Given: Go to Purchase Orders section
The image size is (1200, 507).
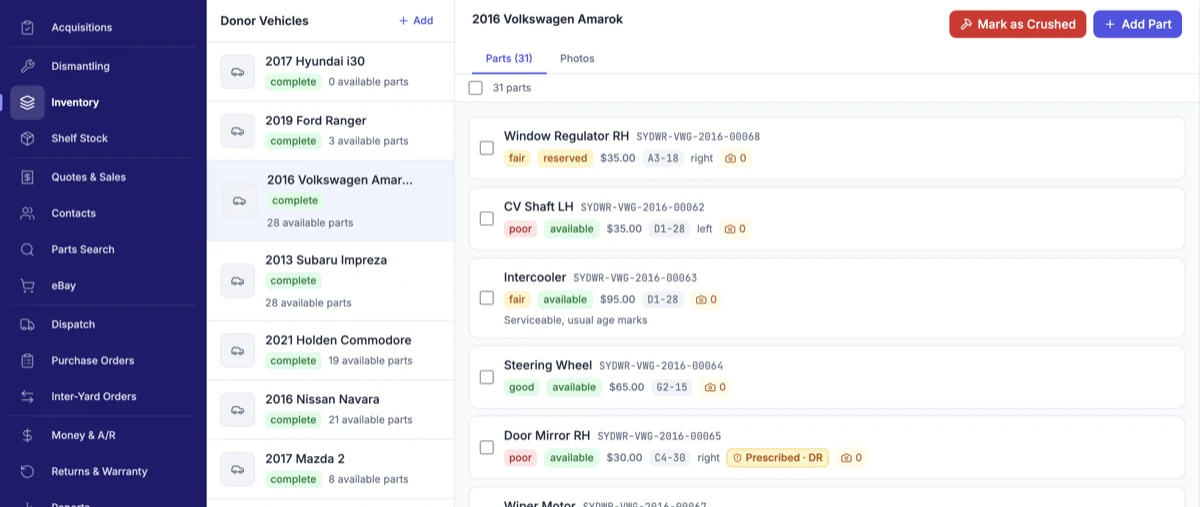Looking at the screenshot, I should pyautogui.click(x=103, y=360).
